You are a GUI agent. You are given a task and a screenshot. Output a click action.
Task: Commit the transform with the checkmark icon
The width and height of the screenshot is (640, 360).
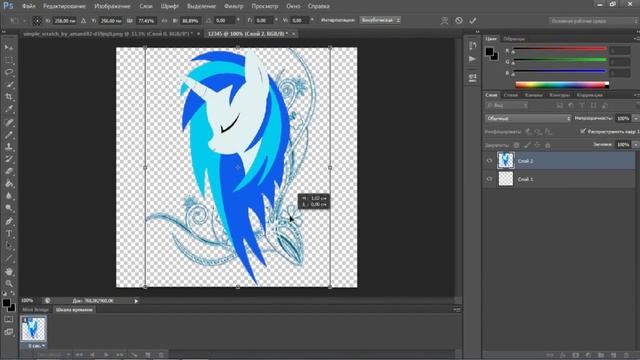click(x=473, y=20)
